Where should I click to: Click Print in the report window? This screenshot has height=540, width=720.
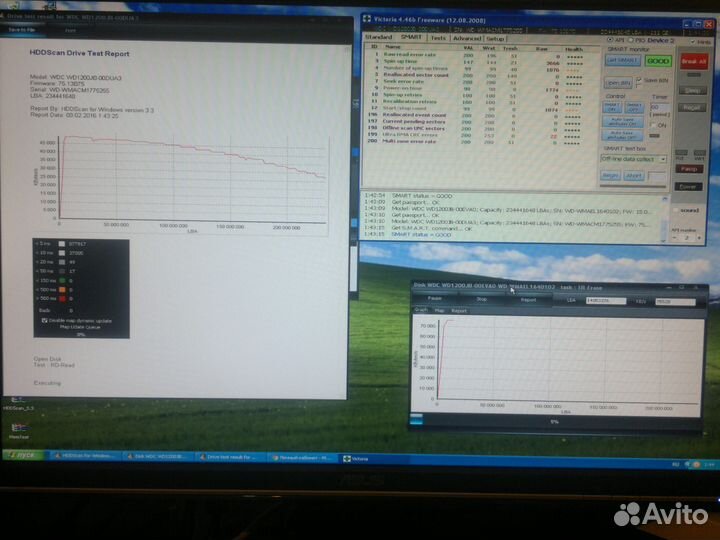(70, 30)
